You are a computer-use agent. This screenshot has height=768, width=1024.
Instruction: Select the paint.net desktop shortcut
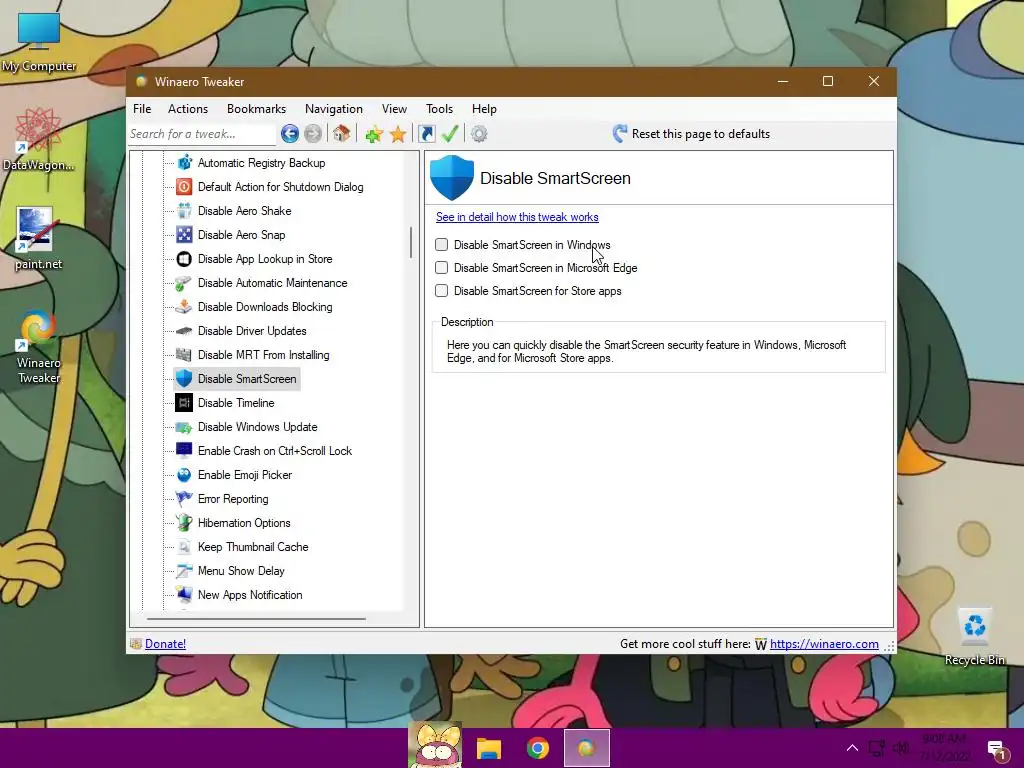tap(38, 239)
